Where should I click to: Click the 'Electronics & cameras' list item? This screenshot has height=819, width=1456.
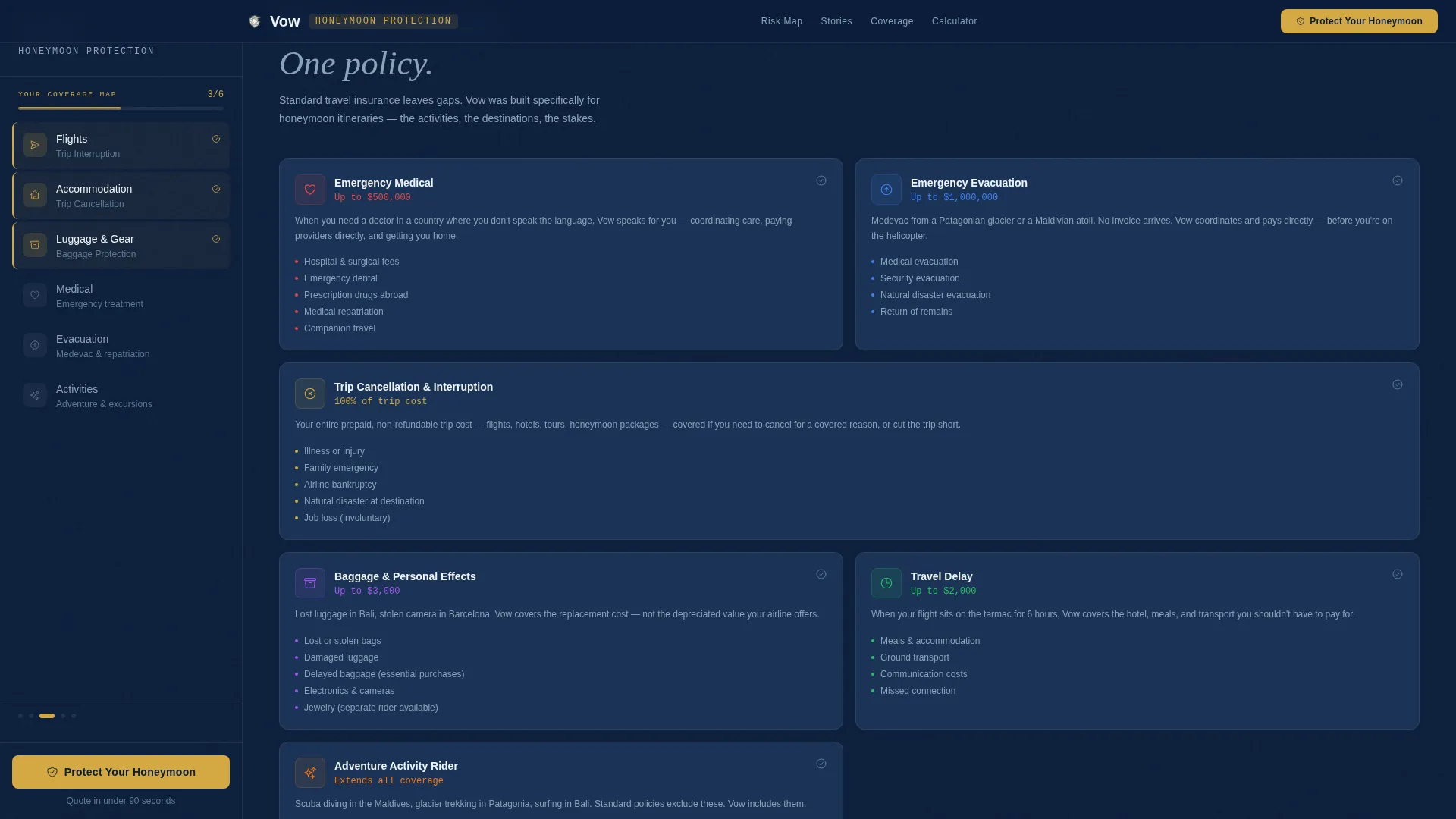pos(349,691)
